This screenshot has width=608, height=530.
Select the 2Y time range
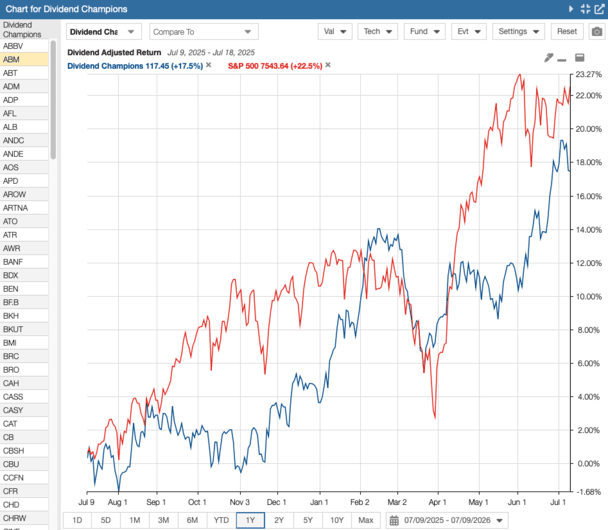[279, 520]
